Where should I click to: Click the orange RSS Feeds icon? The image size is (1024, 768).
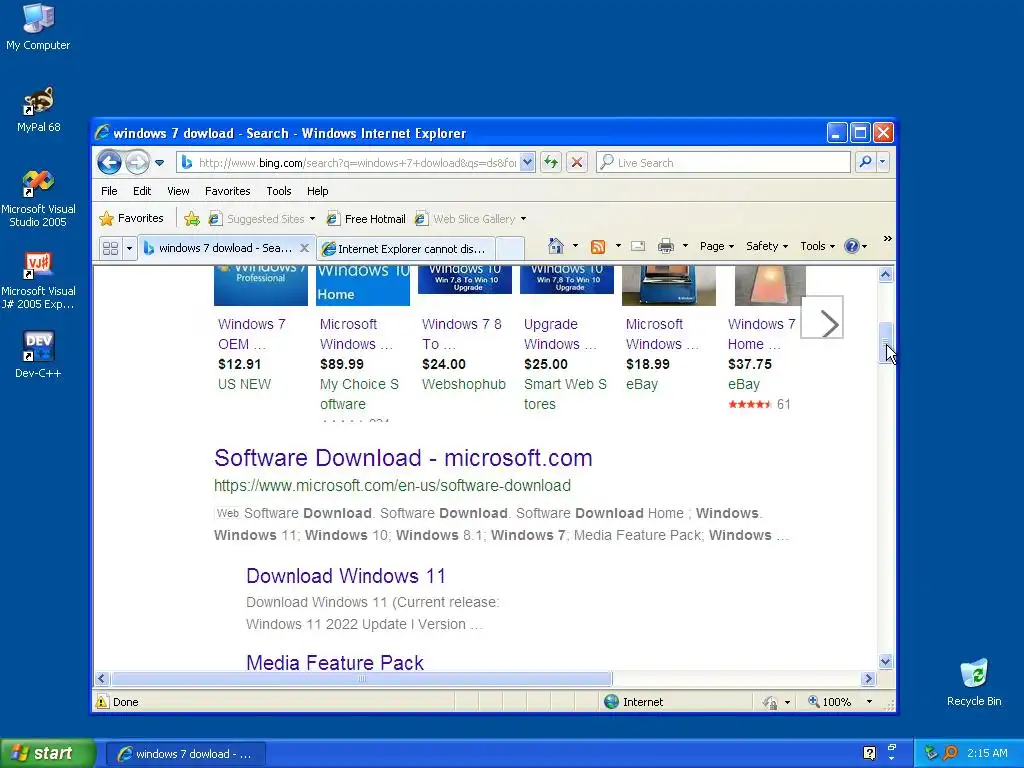[x=598, y=246]
